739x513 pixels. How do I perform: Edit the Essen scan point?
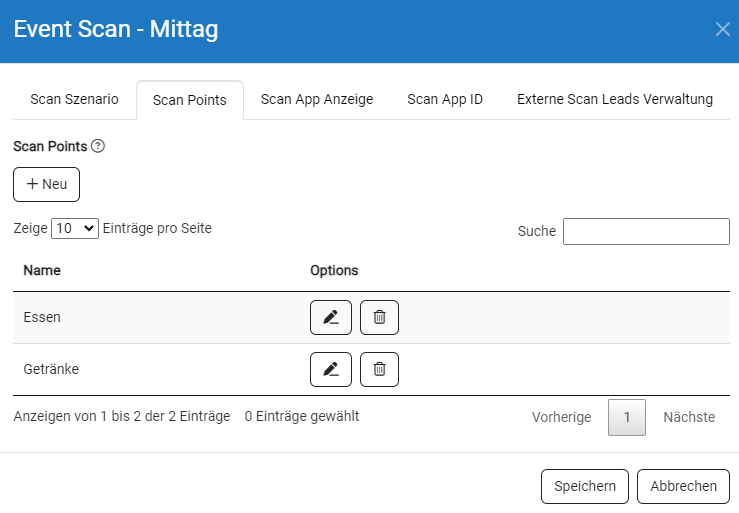coord(331,317)
